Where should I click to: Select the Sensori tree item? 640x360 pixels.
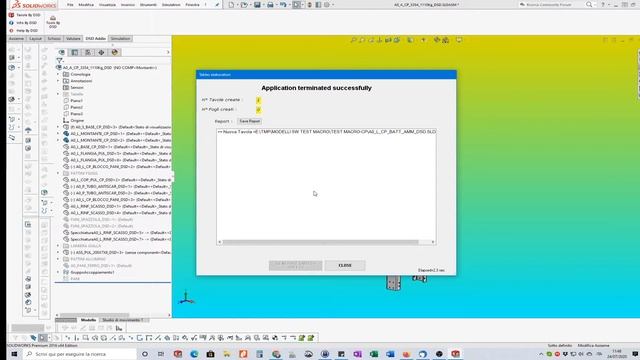tap(77, 87)
